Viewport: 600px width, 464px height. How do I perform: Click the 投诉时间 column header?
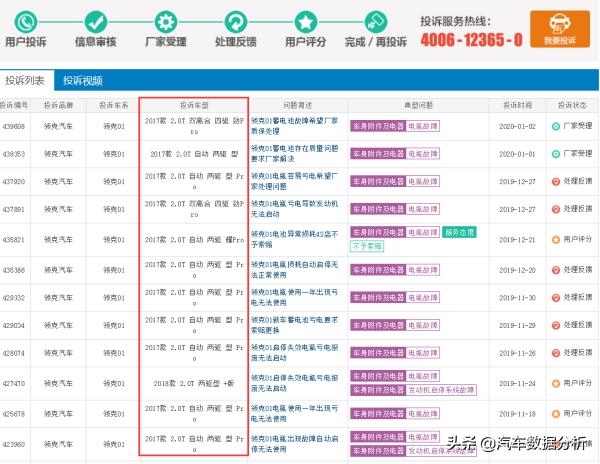517,105
